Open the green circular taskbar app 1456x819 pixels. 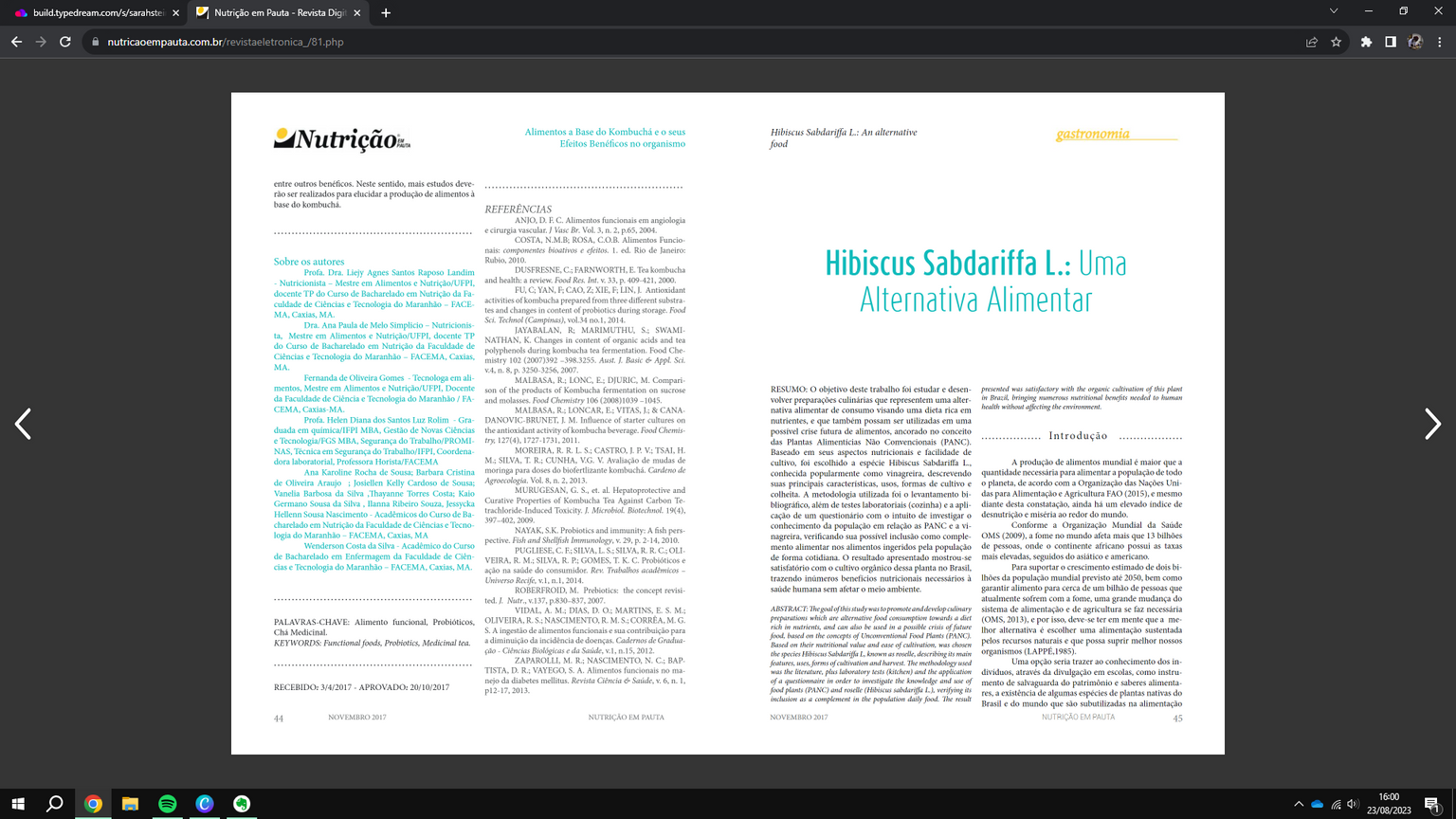[242, 804]
